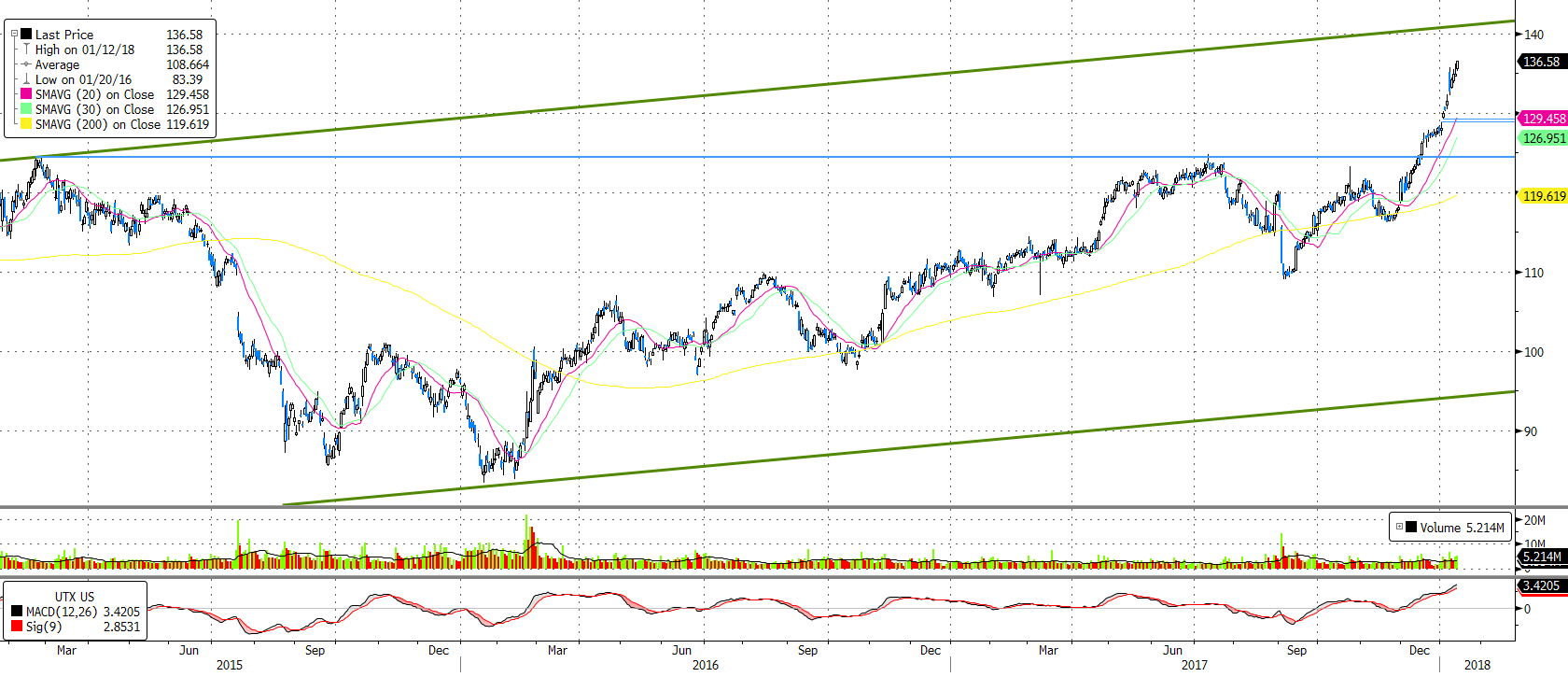Click the Low marker icon in legend
Image resolution: width=1568 pixels, height=677 pixels.
[x=26, y=79]
